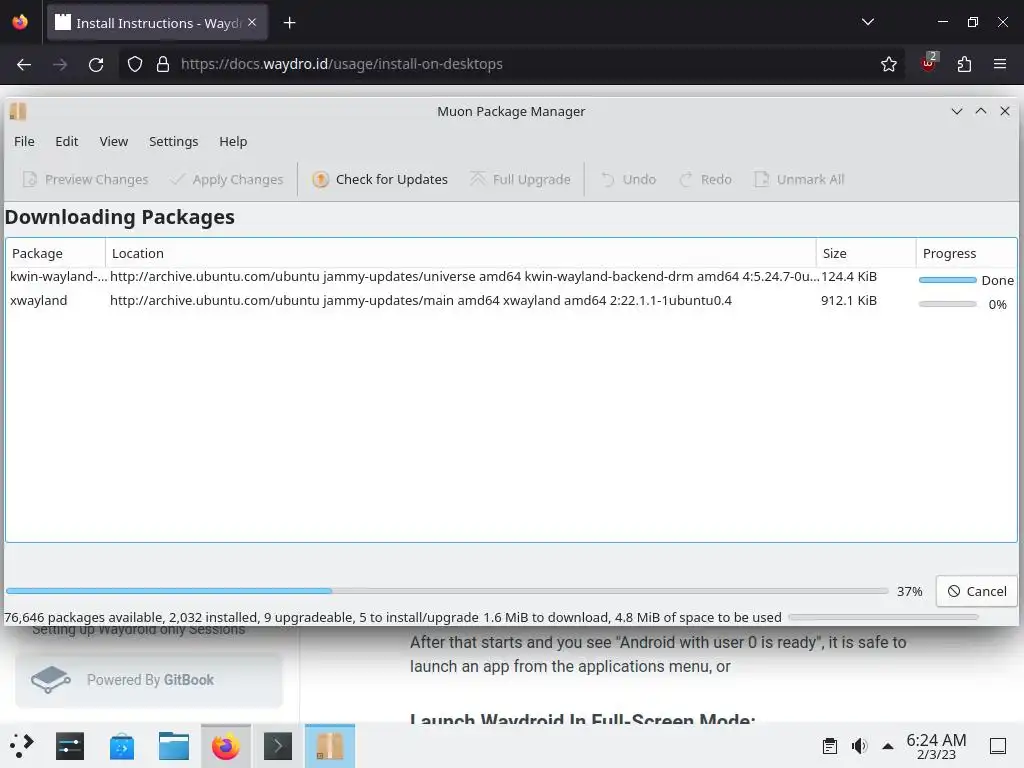Click the Check for Updates toolbar button

pyautogui.click(x=379, y=180)
